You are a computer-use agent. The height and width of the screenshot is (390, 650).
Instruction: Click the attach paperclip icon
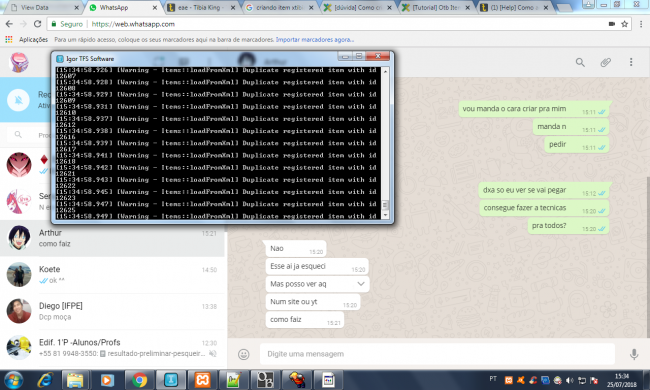[x=606, y=63]
